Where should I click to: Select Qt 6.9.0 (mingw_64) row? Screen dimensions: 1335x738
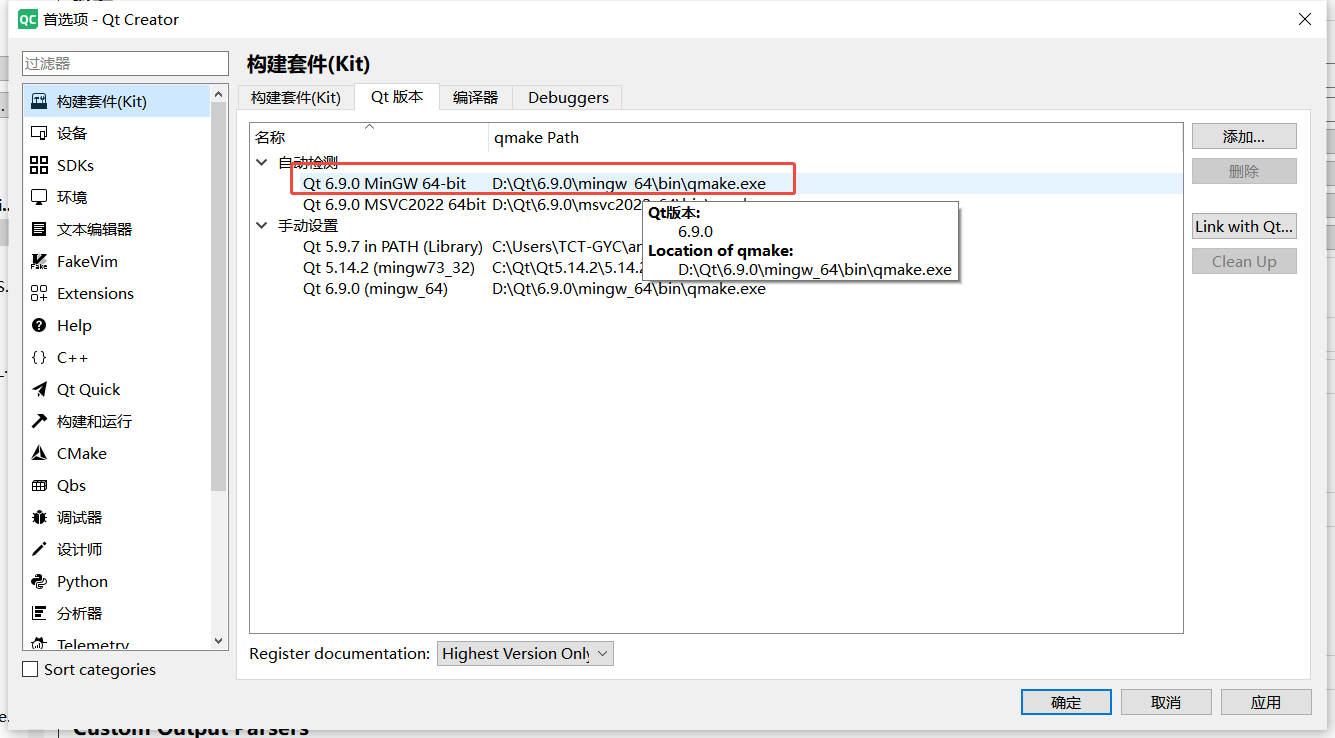(716, 289)
